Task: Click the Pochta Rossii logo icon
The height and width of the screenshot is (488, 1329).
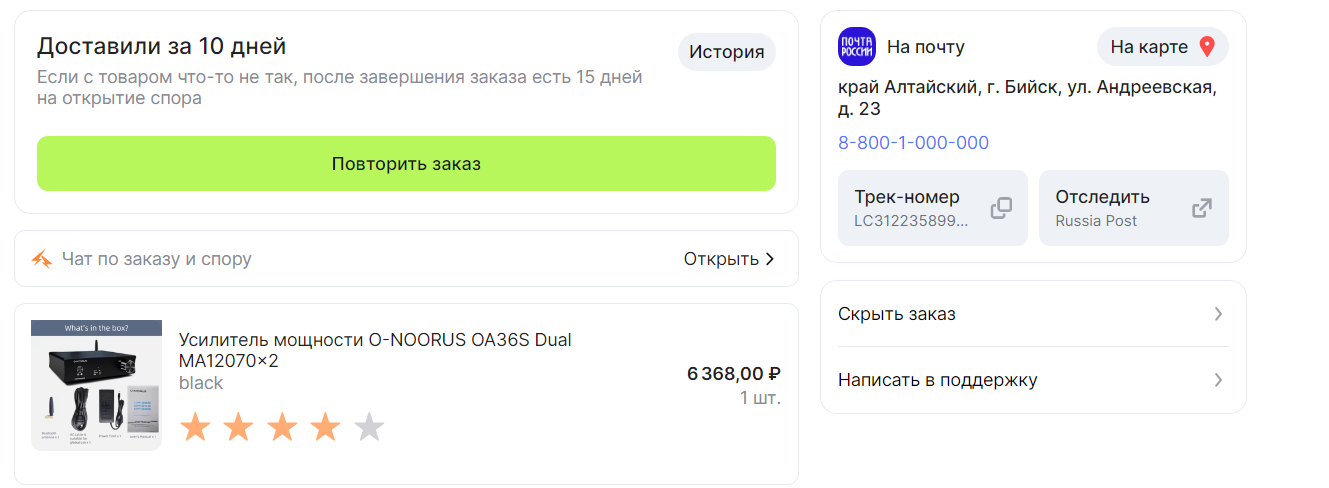Action: click(x=856, y=47)
